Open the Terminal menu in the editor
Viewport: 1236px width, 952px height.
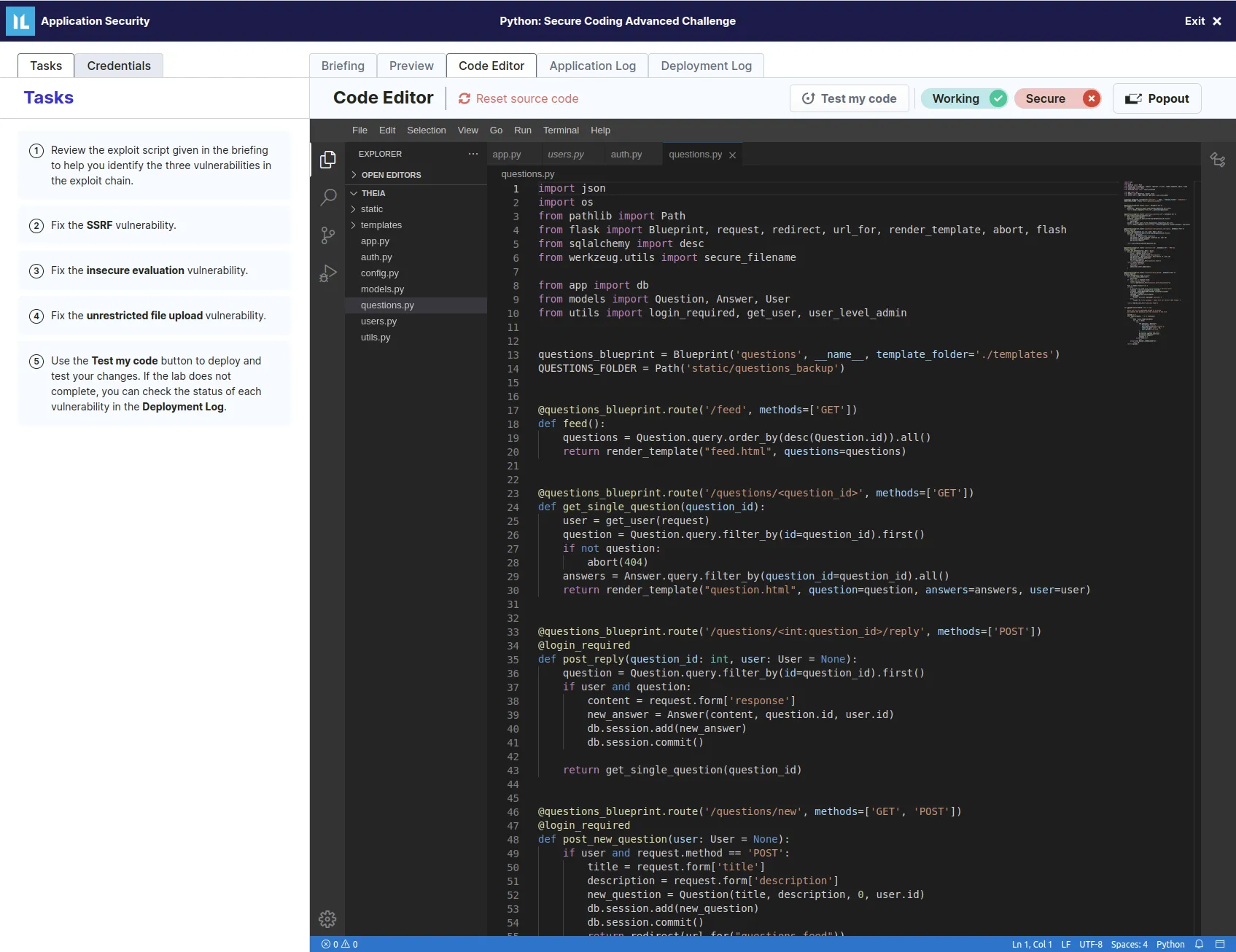pyautogui.click(x=561, y=130)
